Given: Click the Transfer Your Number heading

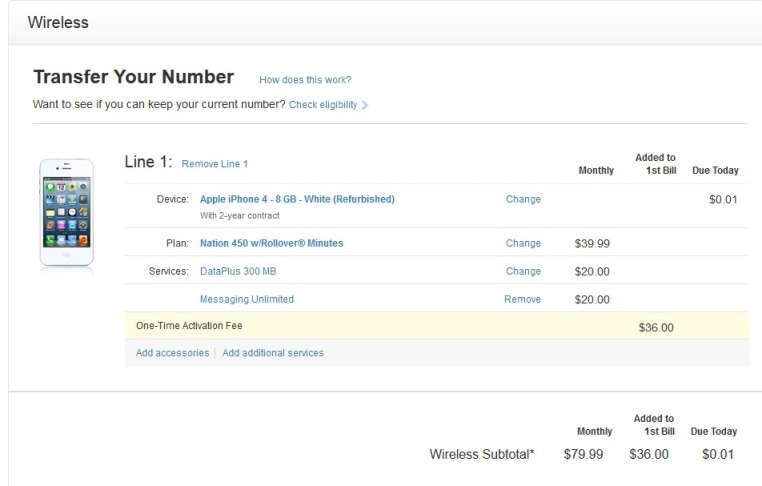Looking at the screenshot, I should tap(133, 77).
